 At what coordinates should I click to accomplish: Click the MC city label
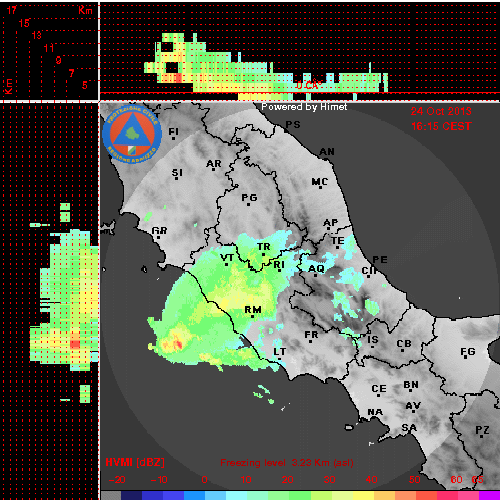(x=320, y=182)
